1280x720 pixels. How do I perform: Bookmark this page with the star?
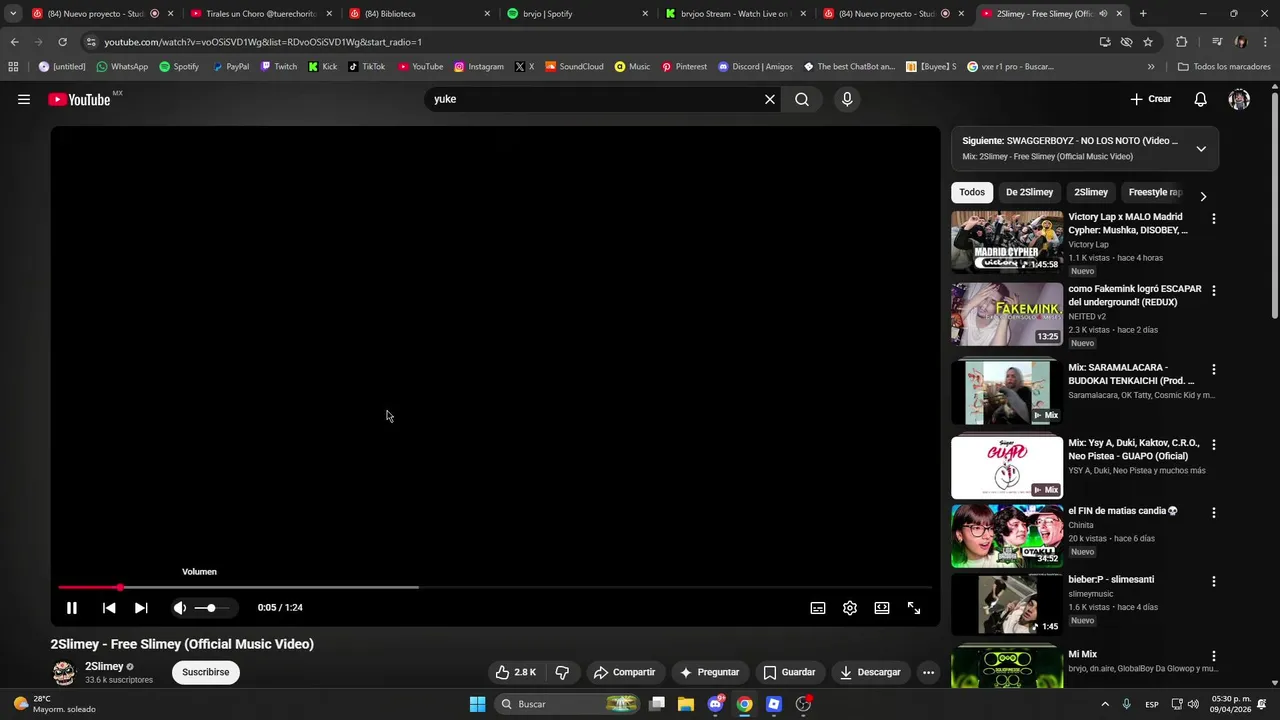click(x=1148, y=42)
